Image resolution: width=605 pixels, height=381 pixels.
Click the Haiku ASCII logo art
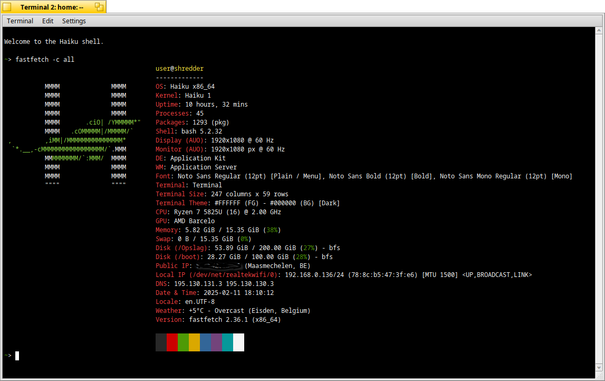point(74,134)
